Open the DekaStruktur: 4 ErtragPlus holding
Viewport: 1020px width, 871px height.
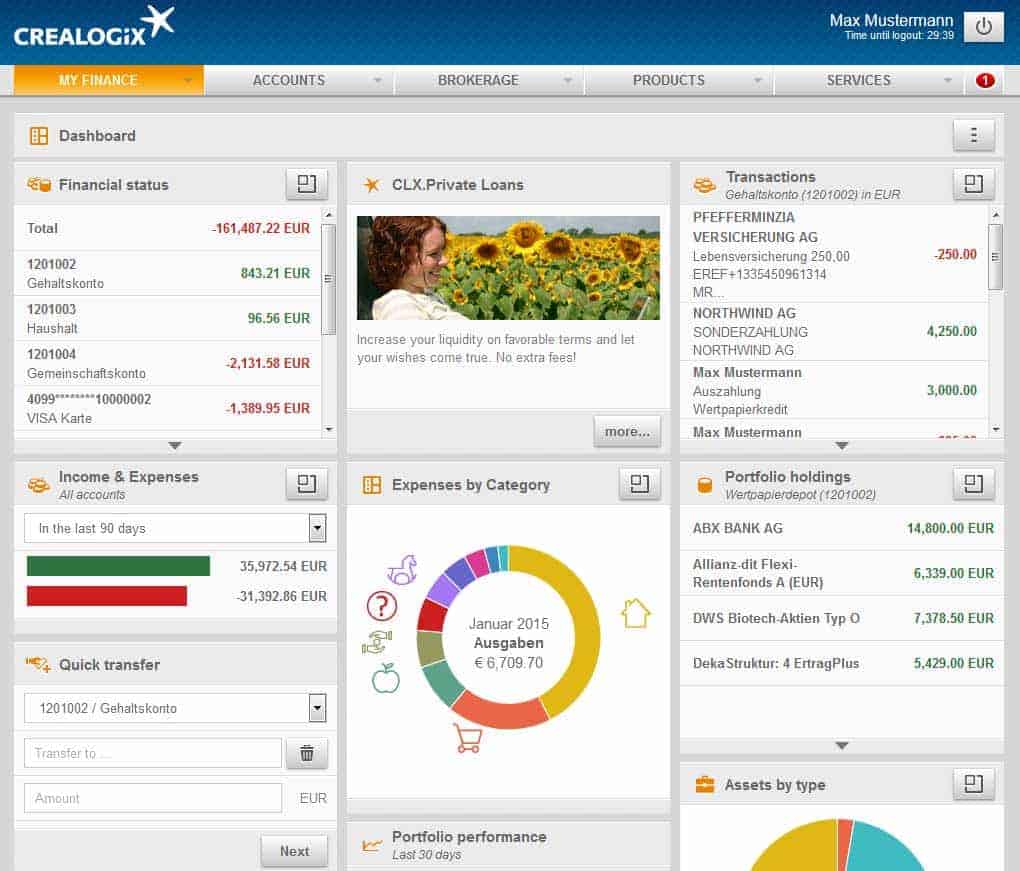[x=842, y=663]
